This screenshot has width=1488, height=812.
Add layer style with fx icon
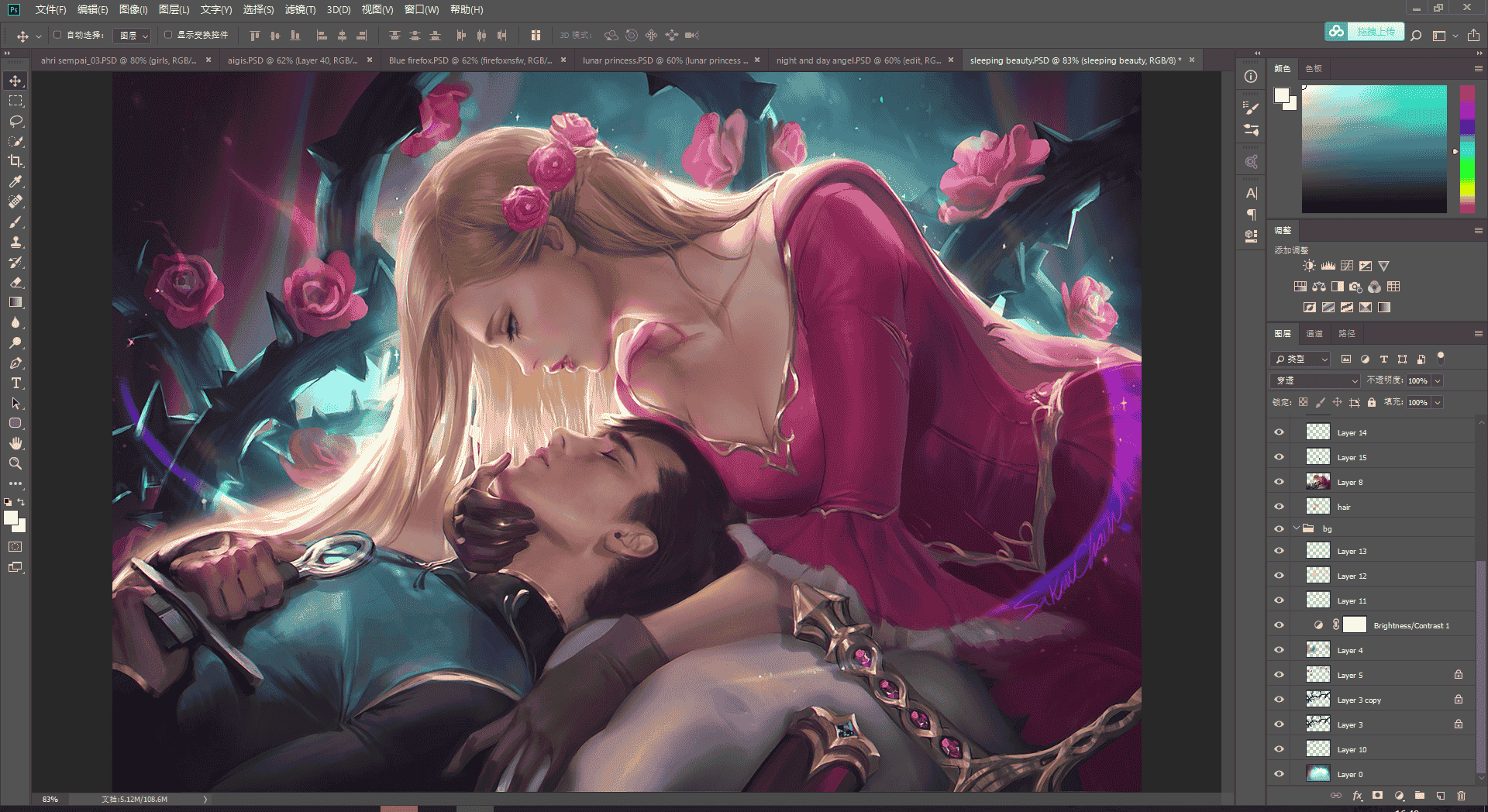click(x=1357, y=796)
